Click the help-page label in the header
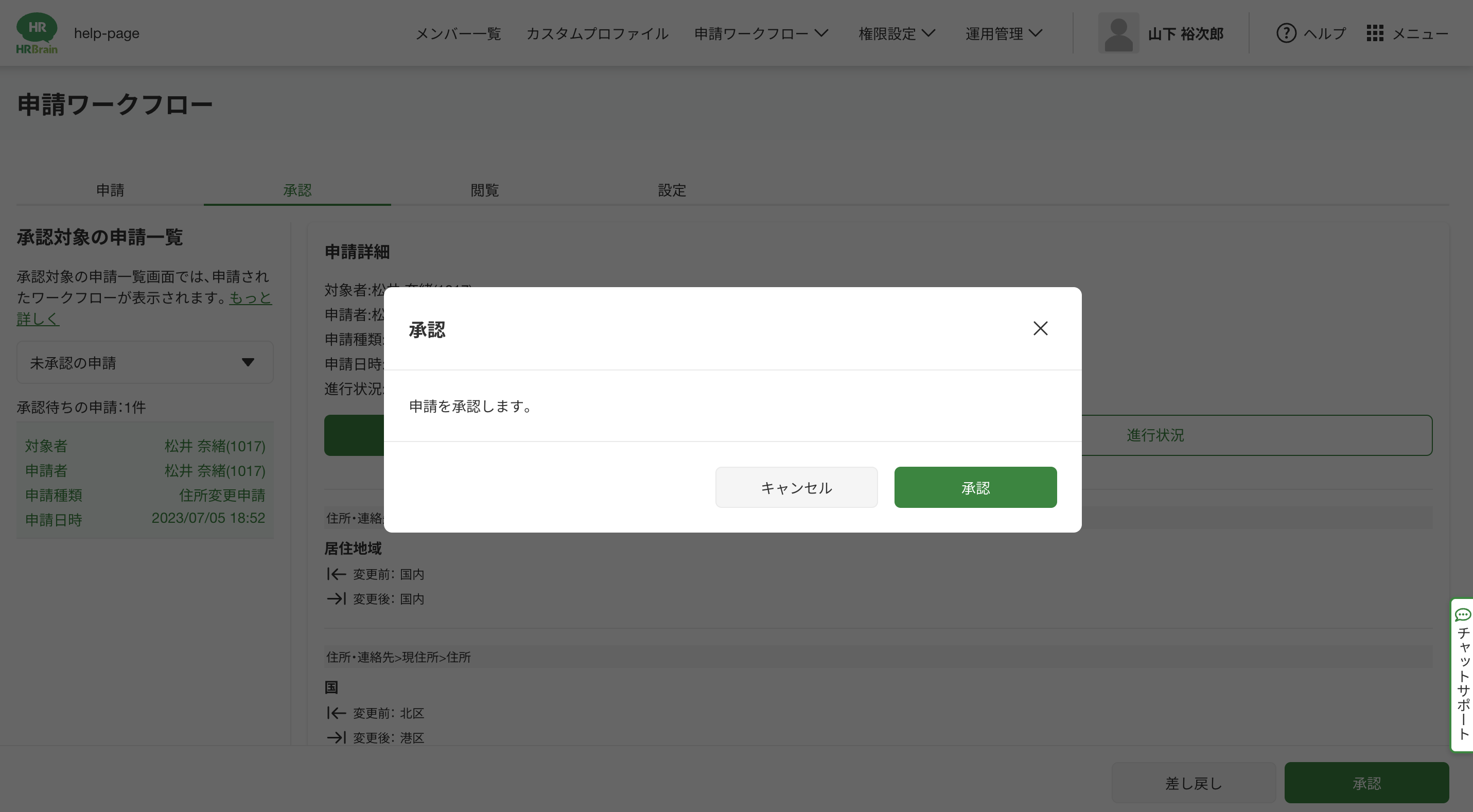The image size is (1473, 812). [107, 33]
